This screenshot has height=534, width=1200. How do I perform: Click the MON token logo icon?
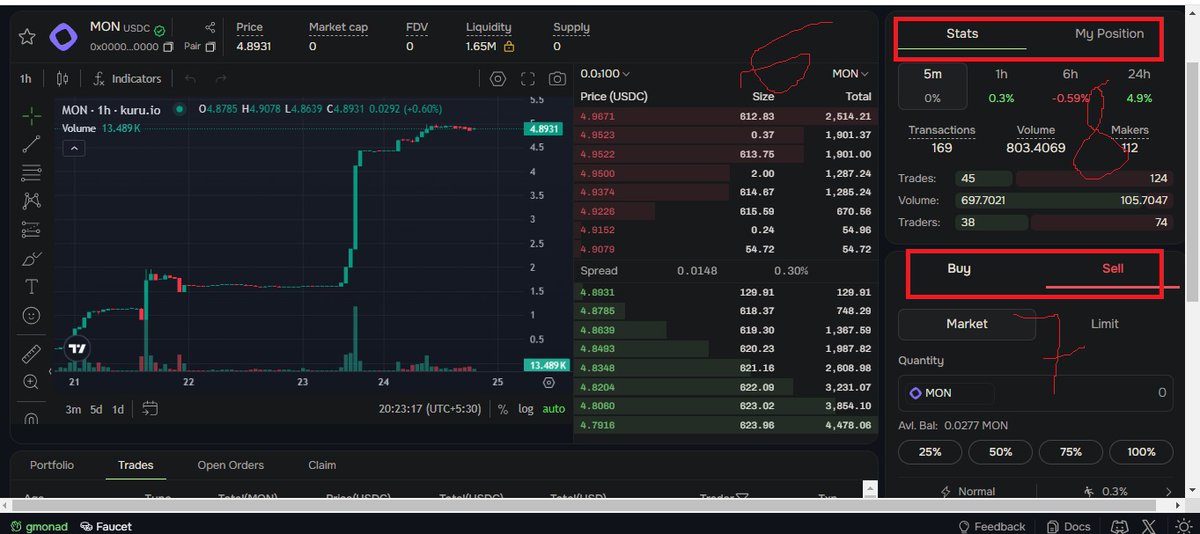(x=63, y=37)
